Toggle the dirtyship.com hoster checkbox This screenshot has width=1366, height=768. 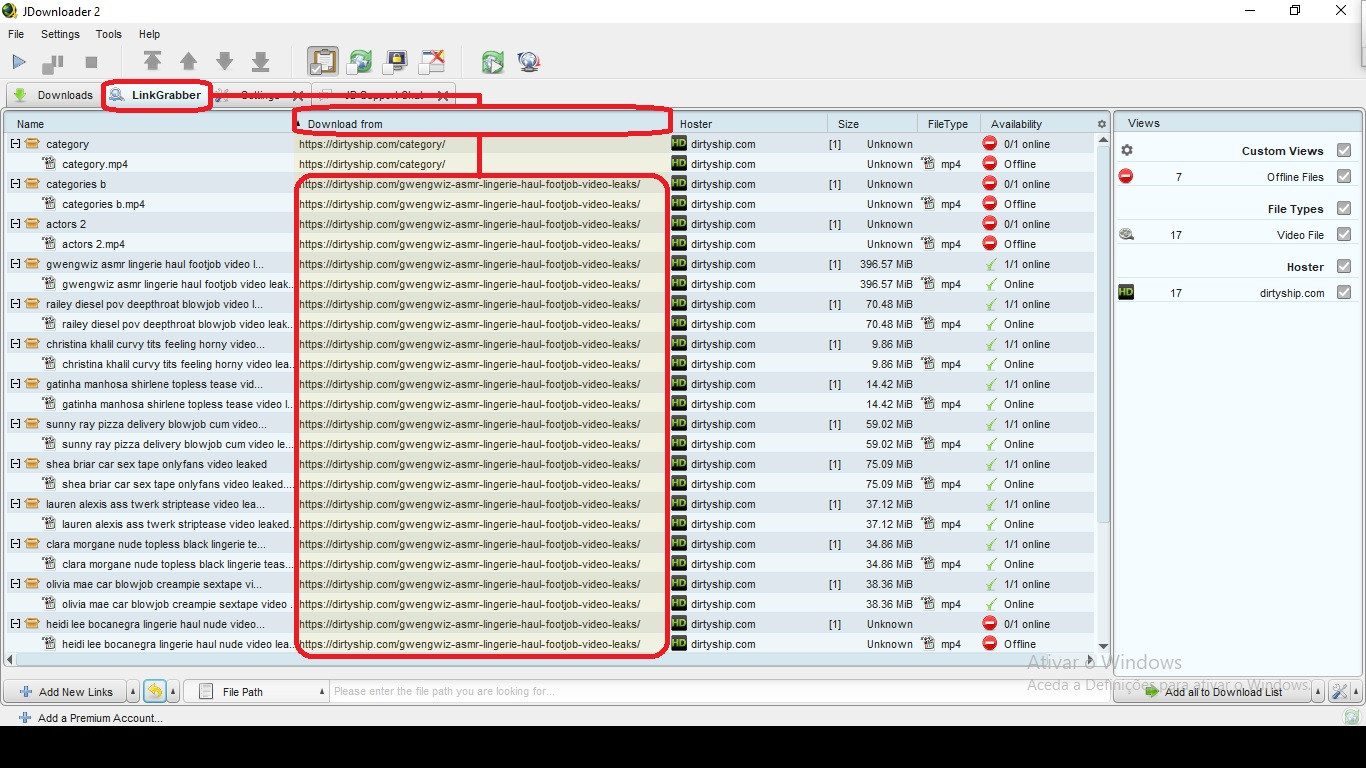[1343, 292]
